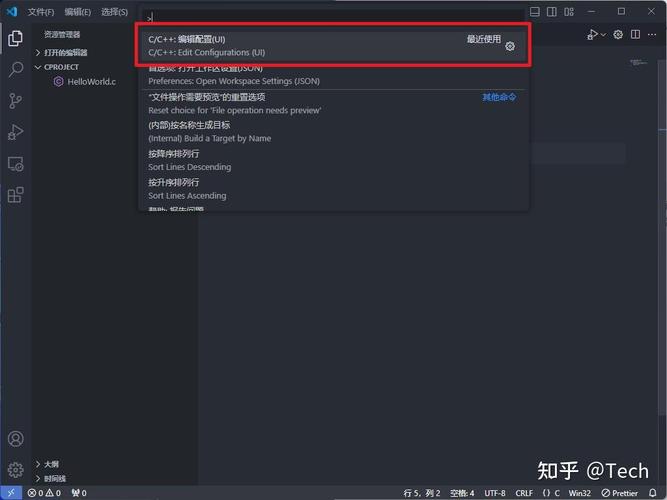Select Preferences: Open Workspace Settings (JSON)
667x500 pixels.
point(334,74)
